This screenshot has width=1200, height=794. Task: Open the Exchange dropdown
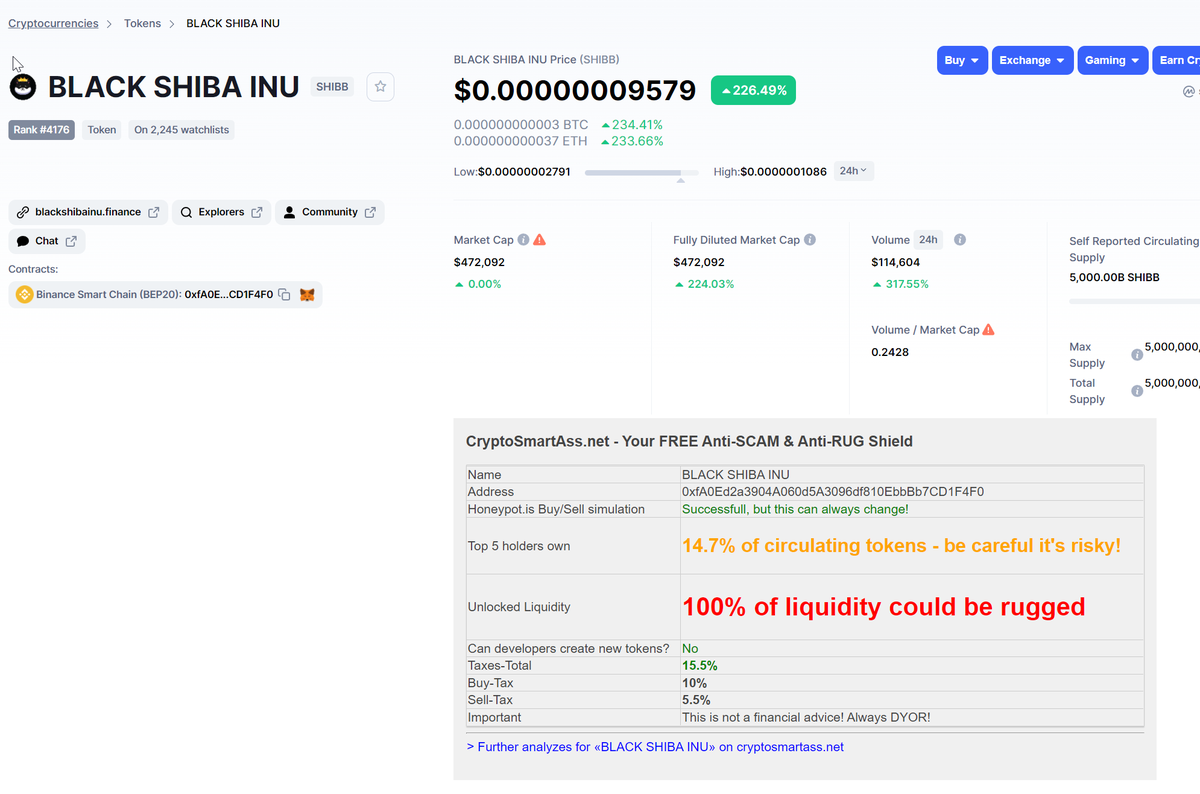coord(1033,60)
